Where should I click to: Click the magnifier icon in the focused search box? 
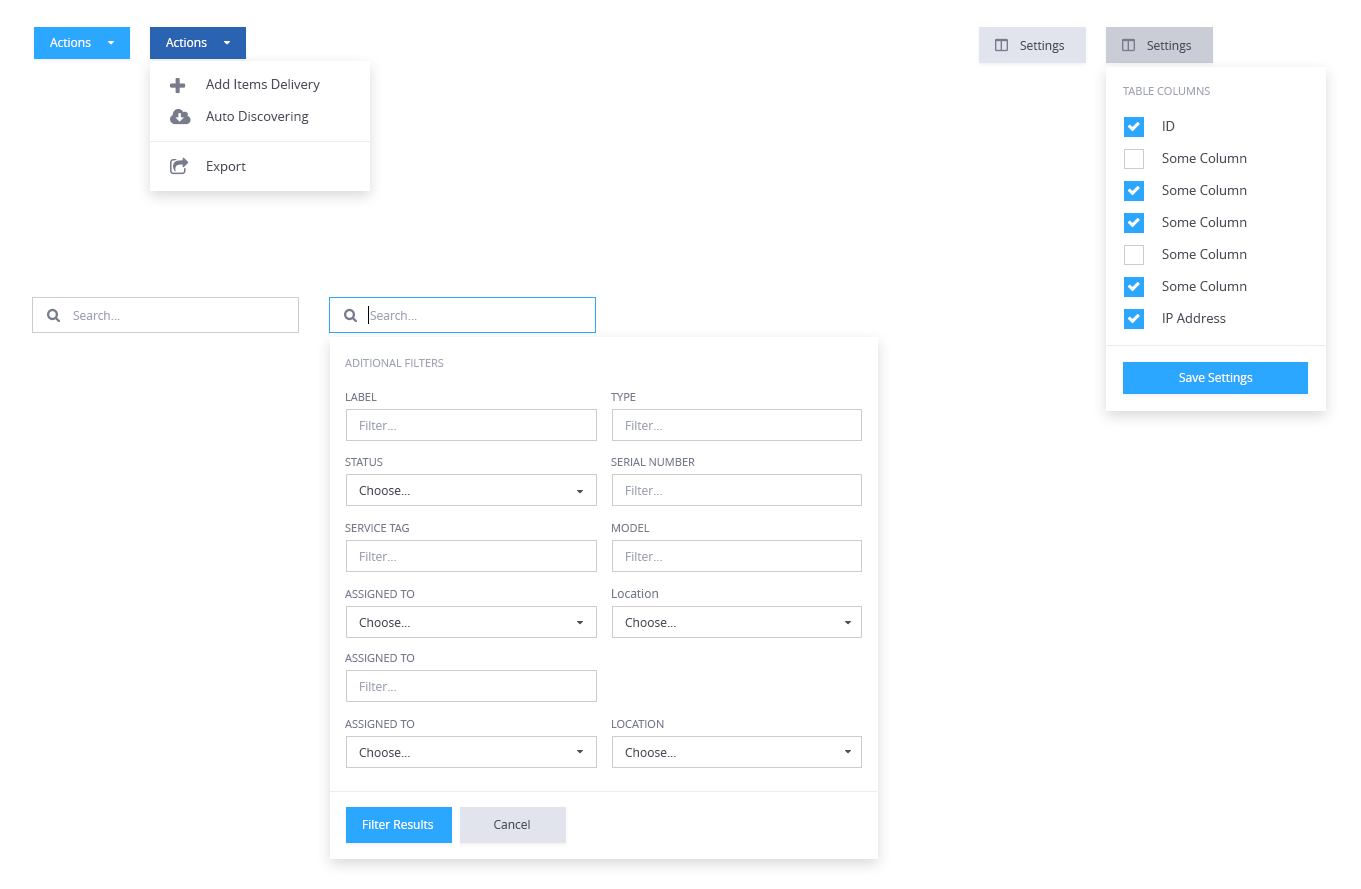(x=351, y=315)
